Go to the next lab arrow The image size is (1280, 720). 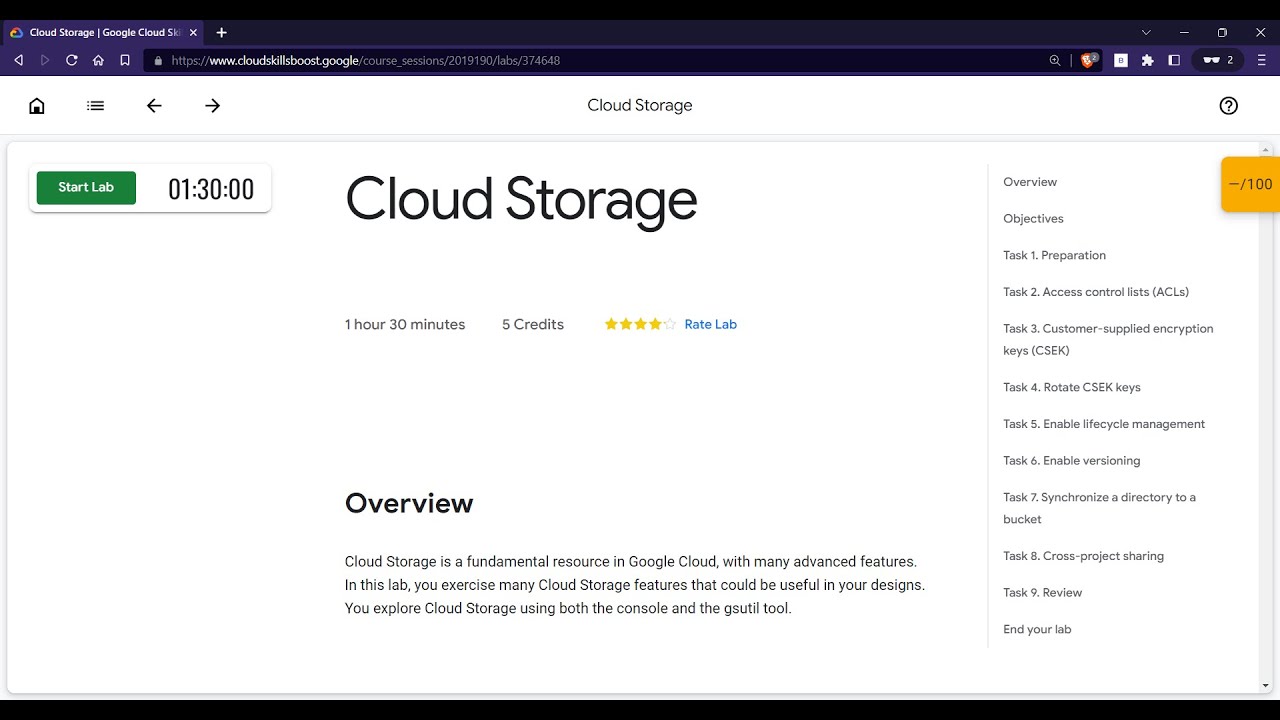(212, 105)
